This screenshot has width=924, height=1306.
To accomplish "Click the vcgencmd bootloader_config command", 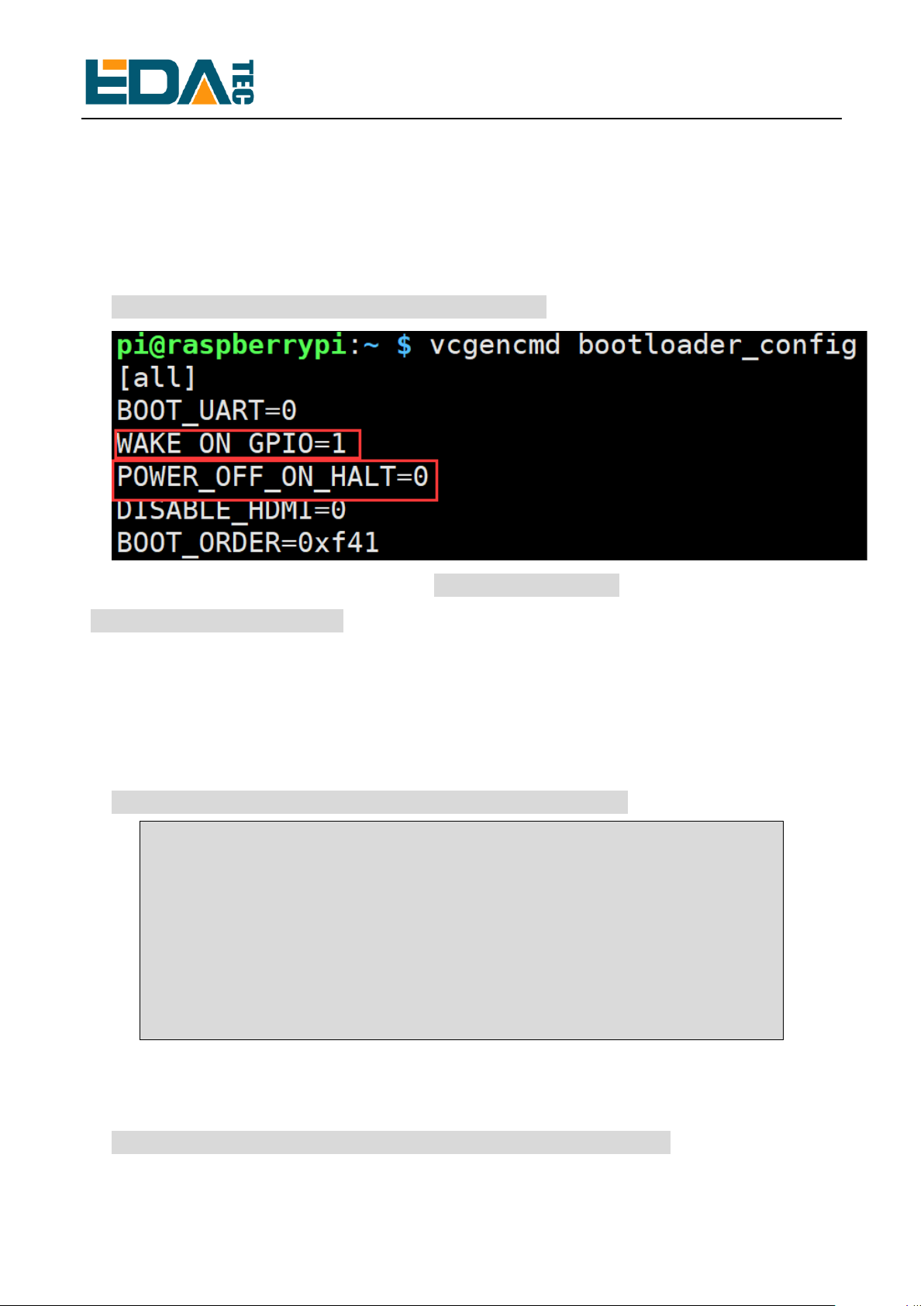I will tap(643, 346).
